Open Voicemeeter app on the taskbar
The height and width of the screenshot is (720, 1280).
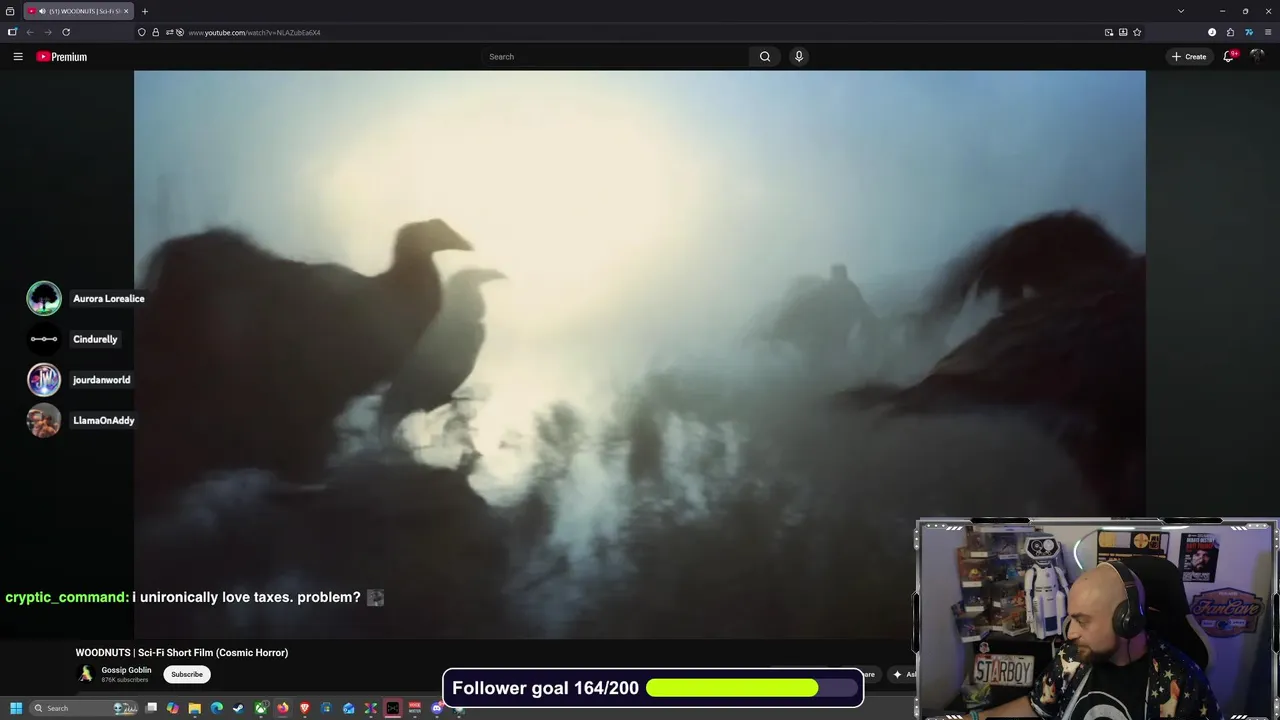click(x=415, y=708)
